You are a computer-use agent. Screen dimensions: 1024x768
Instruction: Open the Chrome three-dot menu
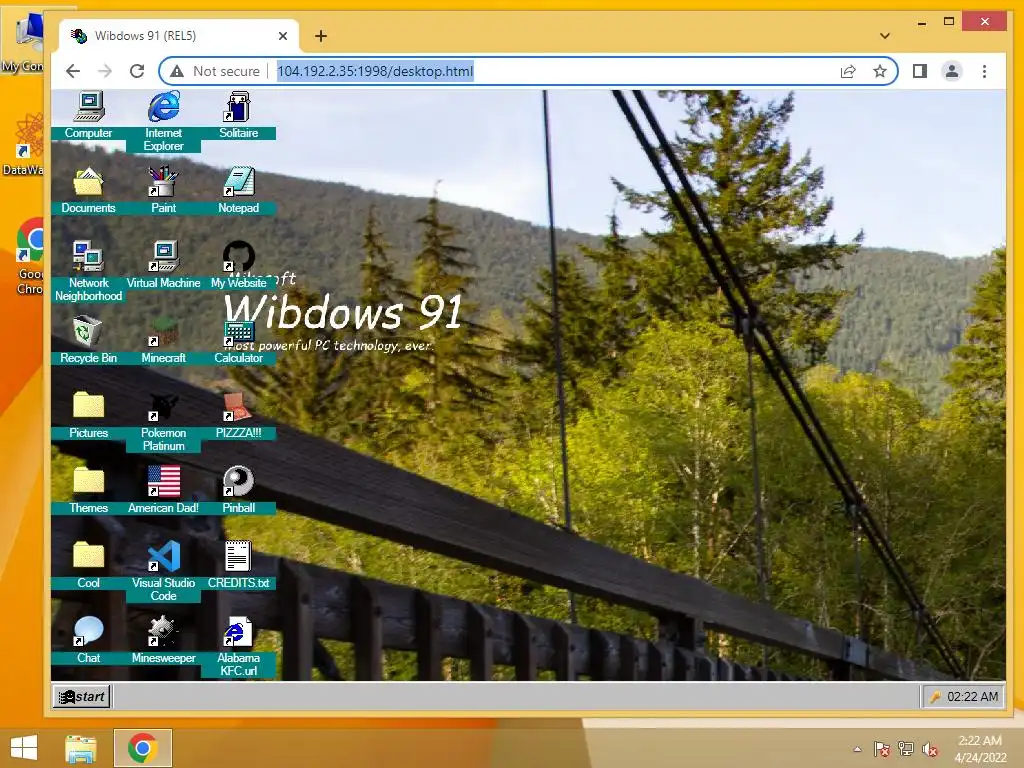[984, 71]
